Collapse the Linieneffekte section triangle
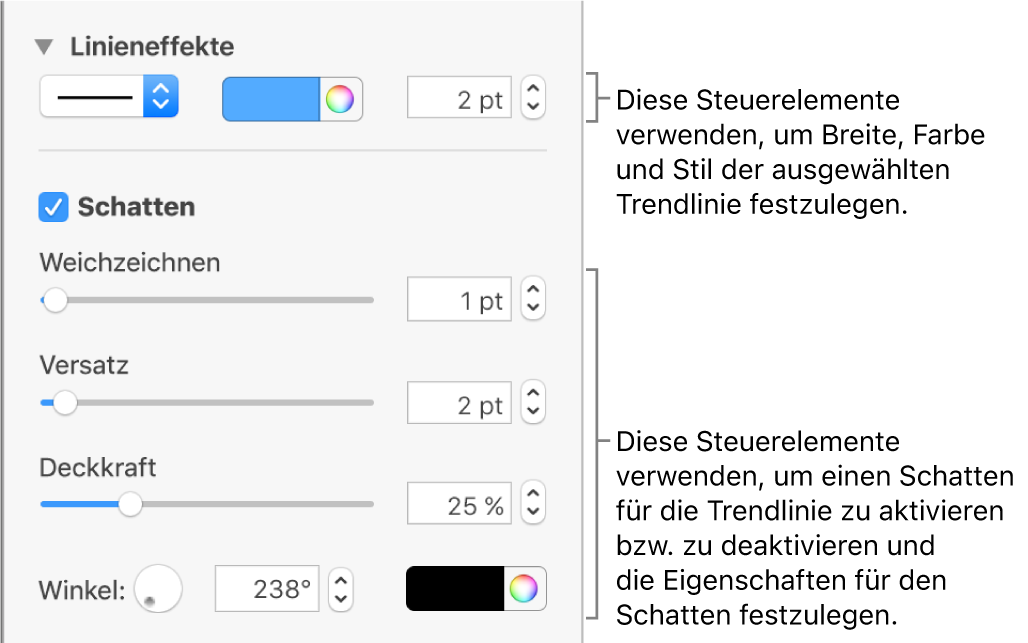This screenshot has width=1028, height=643. 44,47
